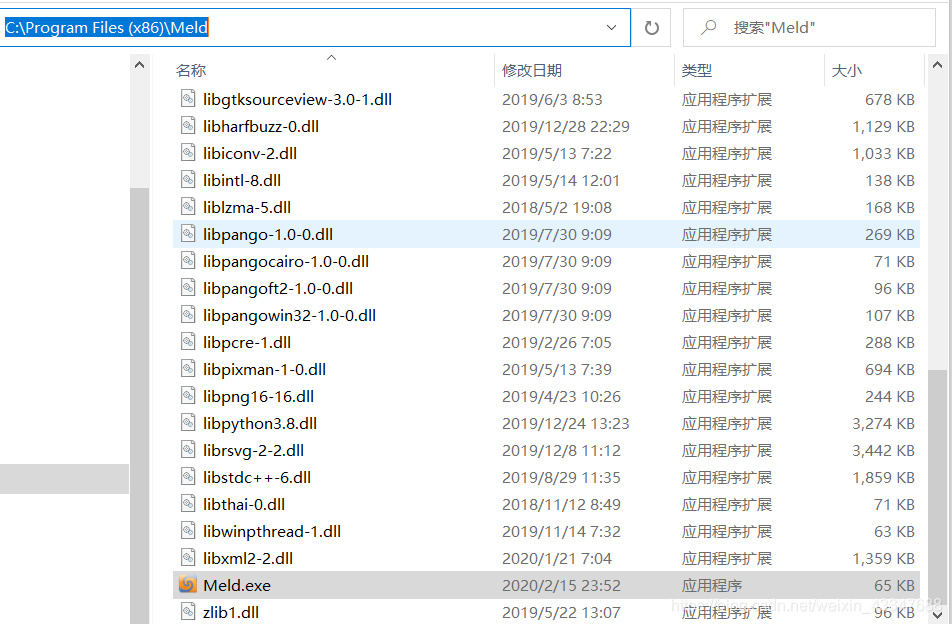Select file name libiconv-2.dll
The image size is (952, 624).
250,154
